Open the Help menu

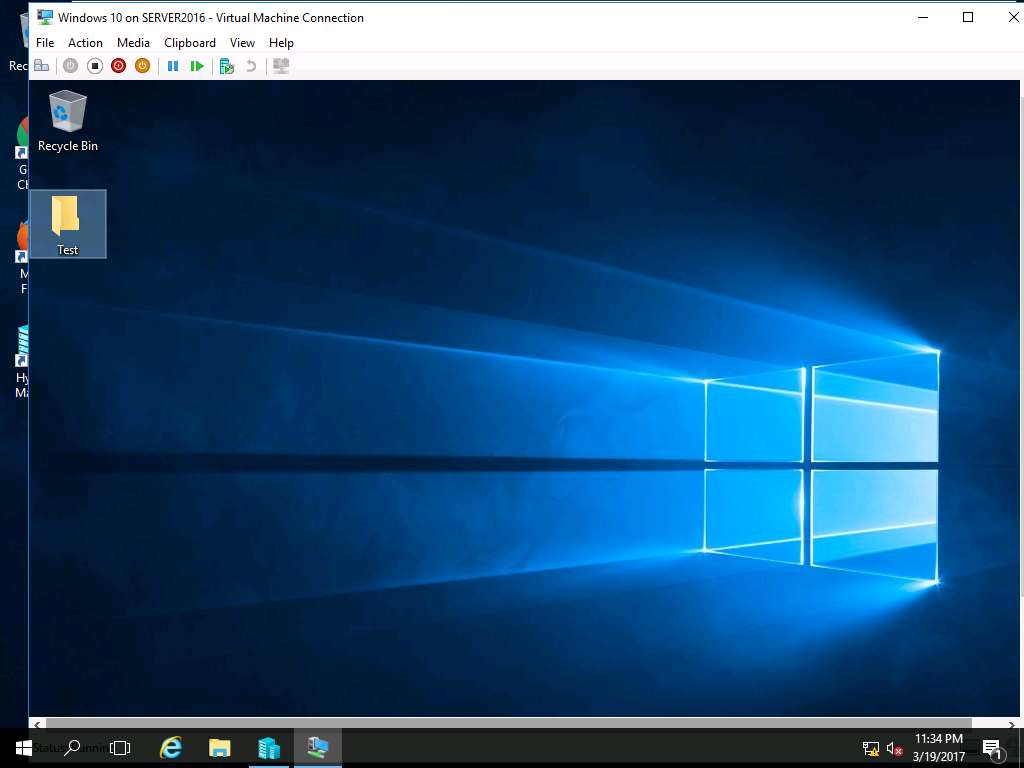point(281,42)
